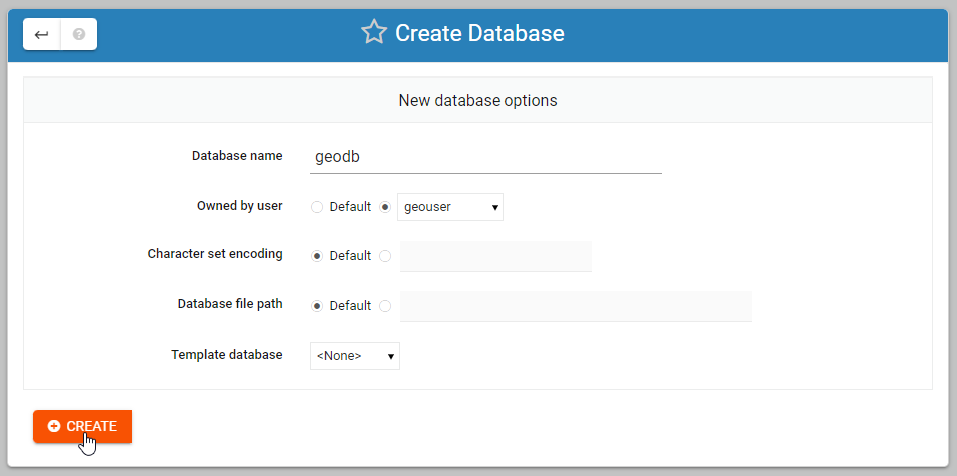Click the Owned by user label

pyautogui.click(x=239, y=206)
